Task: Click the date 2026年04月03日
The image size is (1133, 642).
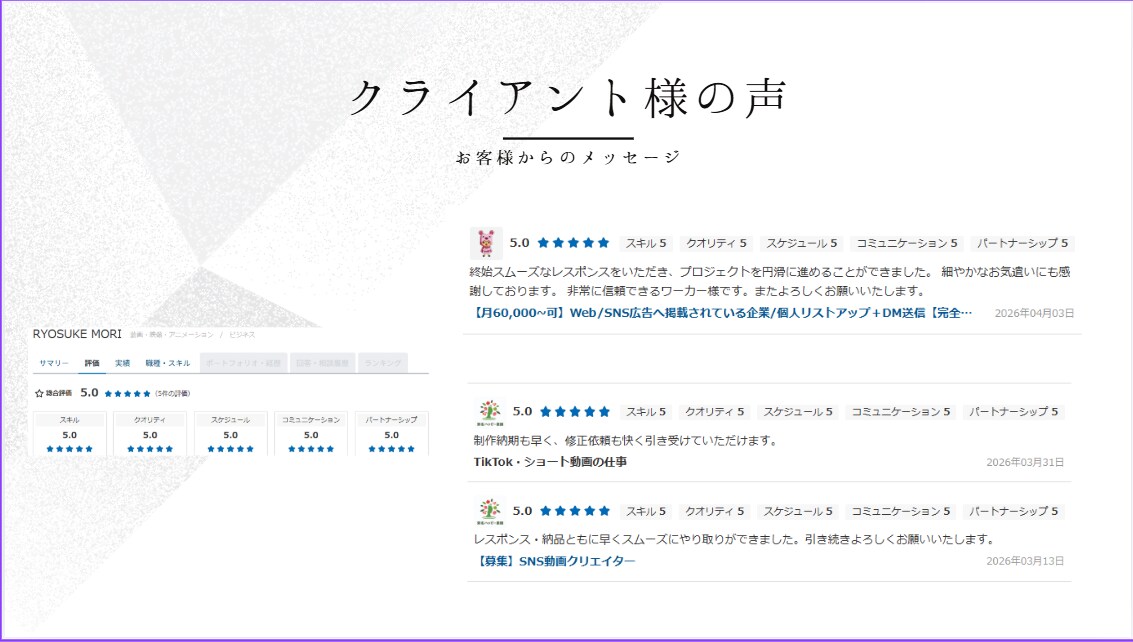Action: pyautogui.click(x=1034, y=314)
